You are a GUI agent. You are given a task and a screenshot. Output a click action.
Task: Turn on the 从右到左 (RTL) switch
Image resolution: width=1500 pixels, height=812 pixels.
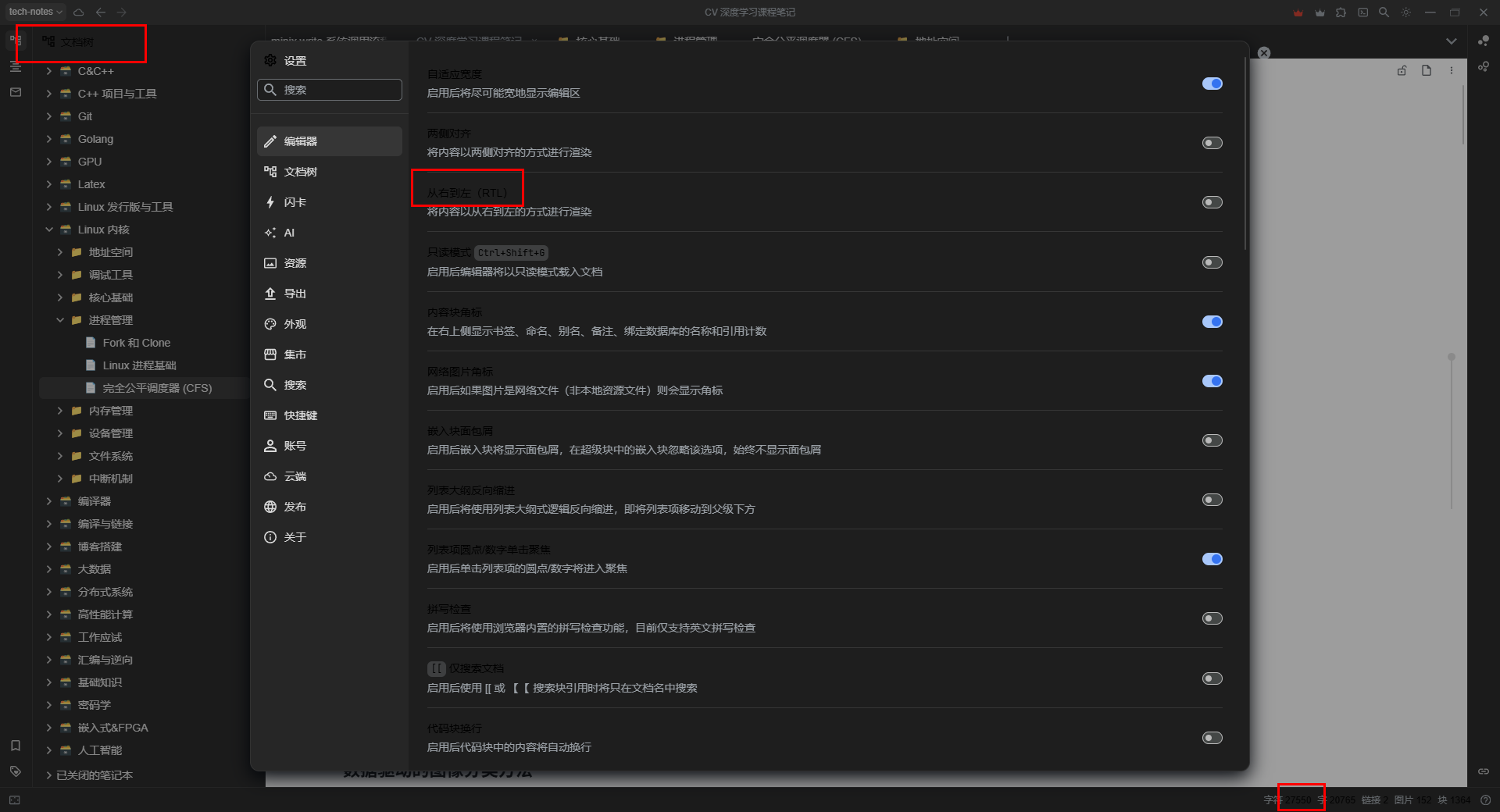pyautogui.click(x=1212, y=202)
